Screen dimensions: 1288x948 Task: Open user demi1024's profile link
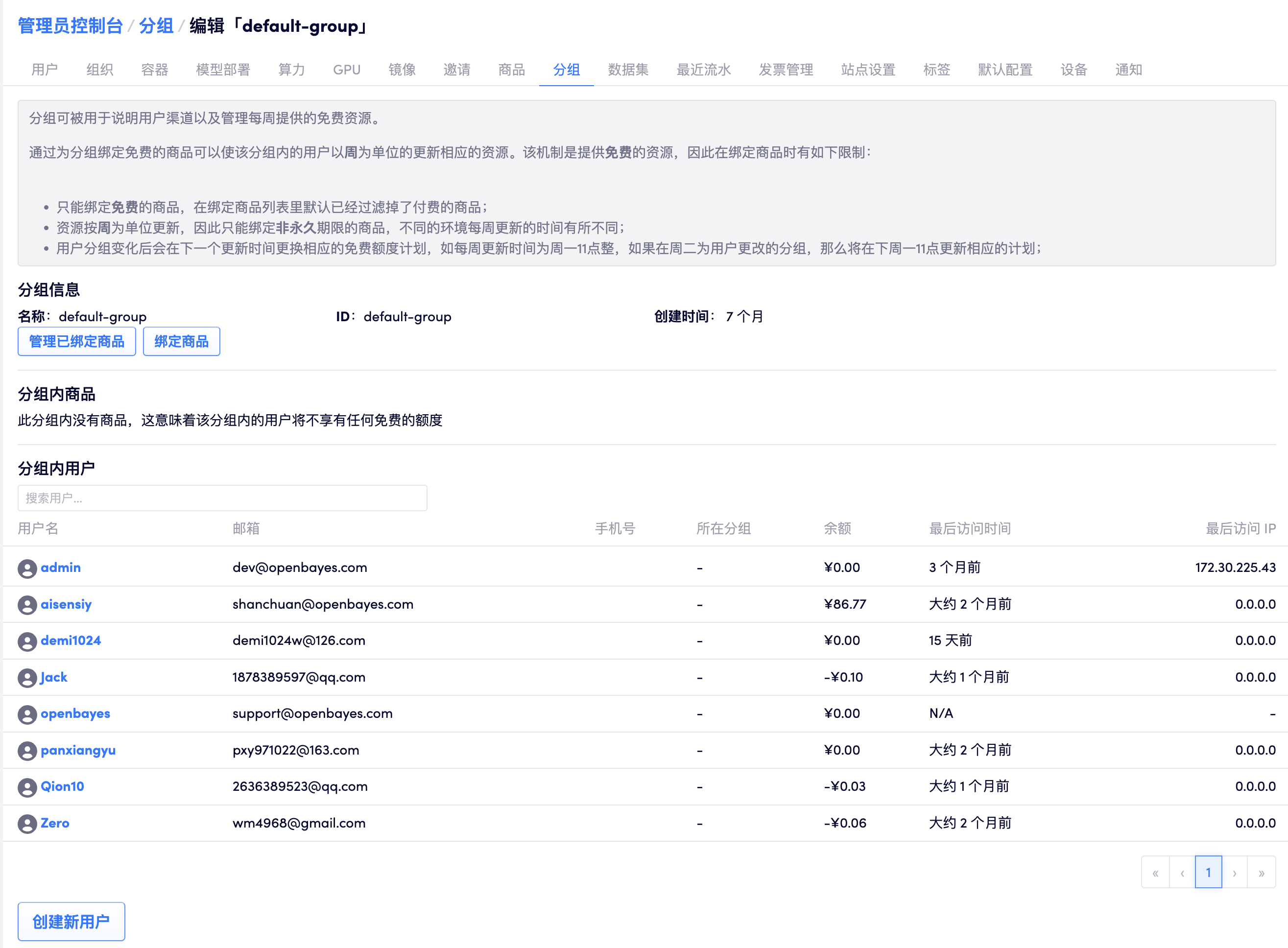pos(70,640)
